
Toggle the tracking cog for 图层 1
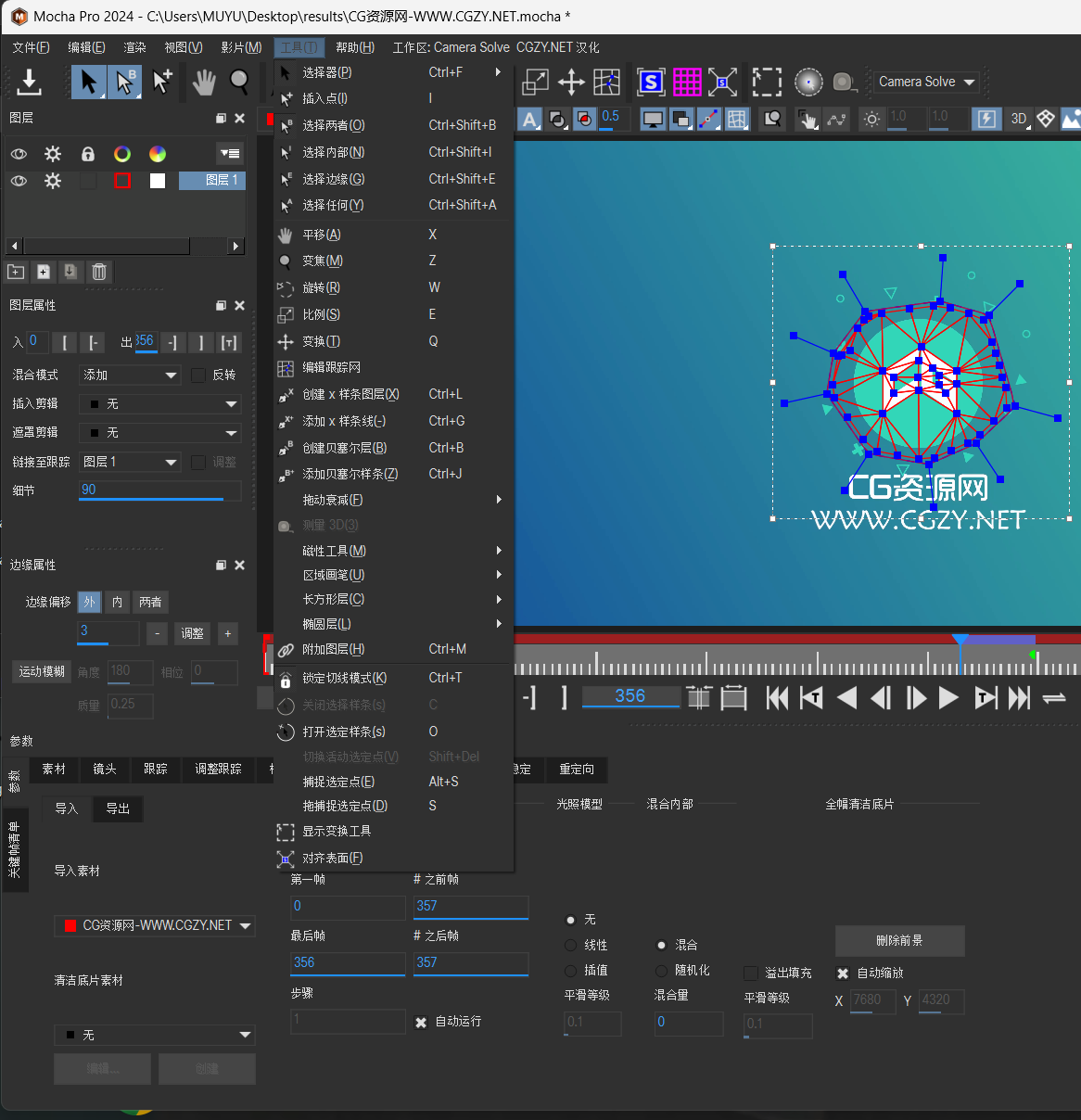53,181
